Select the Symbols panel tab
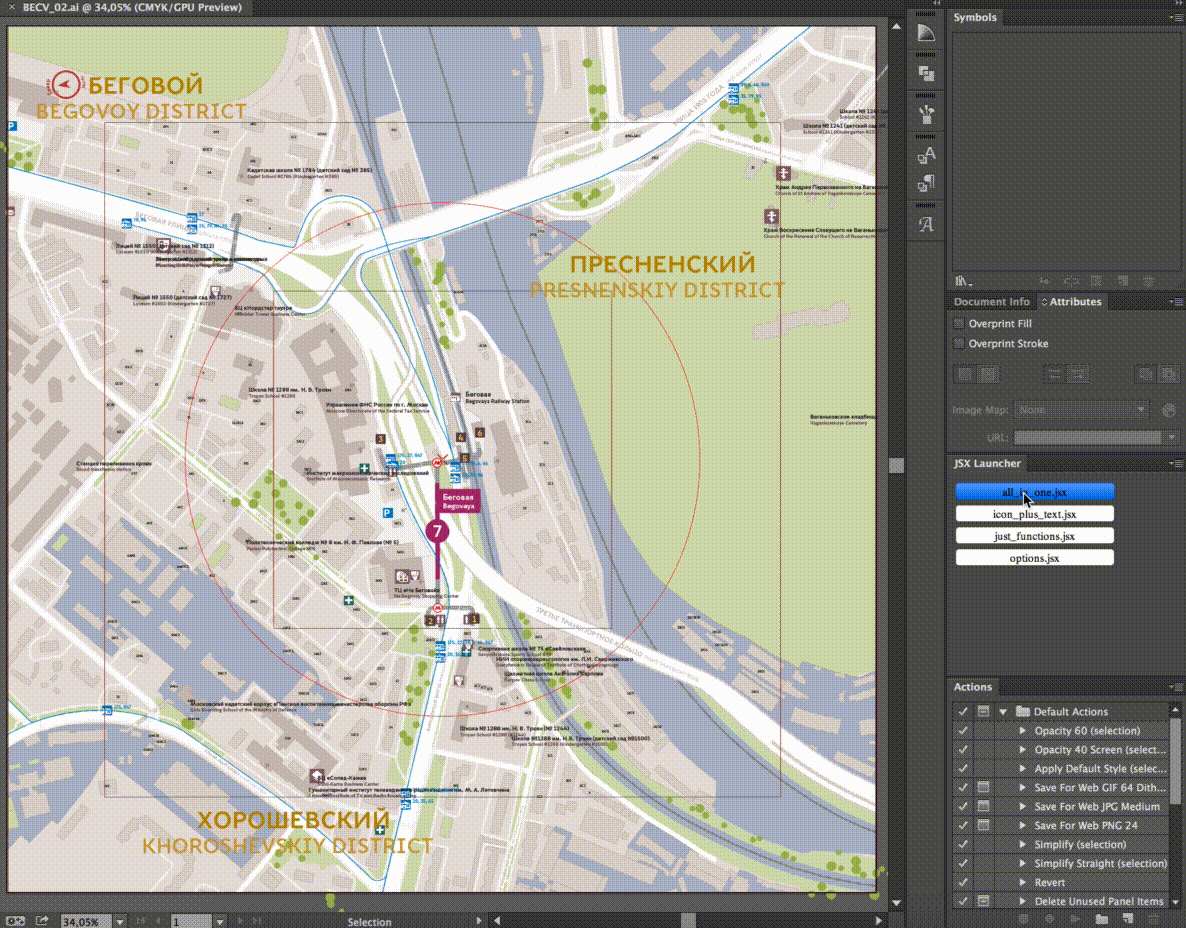Viewport: 1186px width, 928px height. click(975, 17)
